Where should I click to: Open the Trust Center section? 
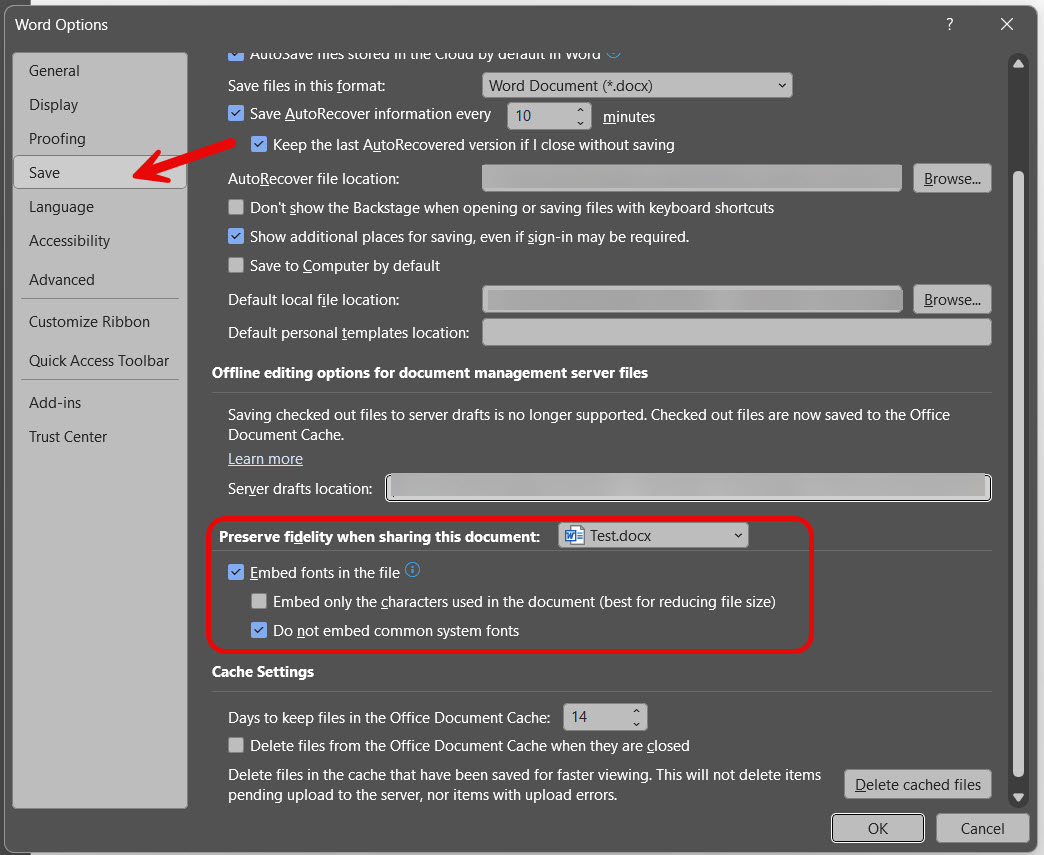coord(68,437)
